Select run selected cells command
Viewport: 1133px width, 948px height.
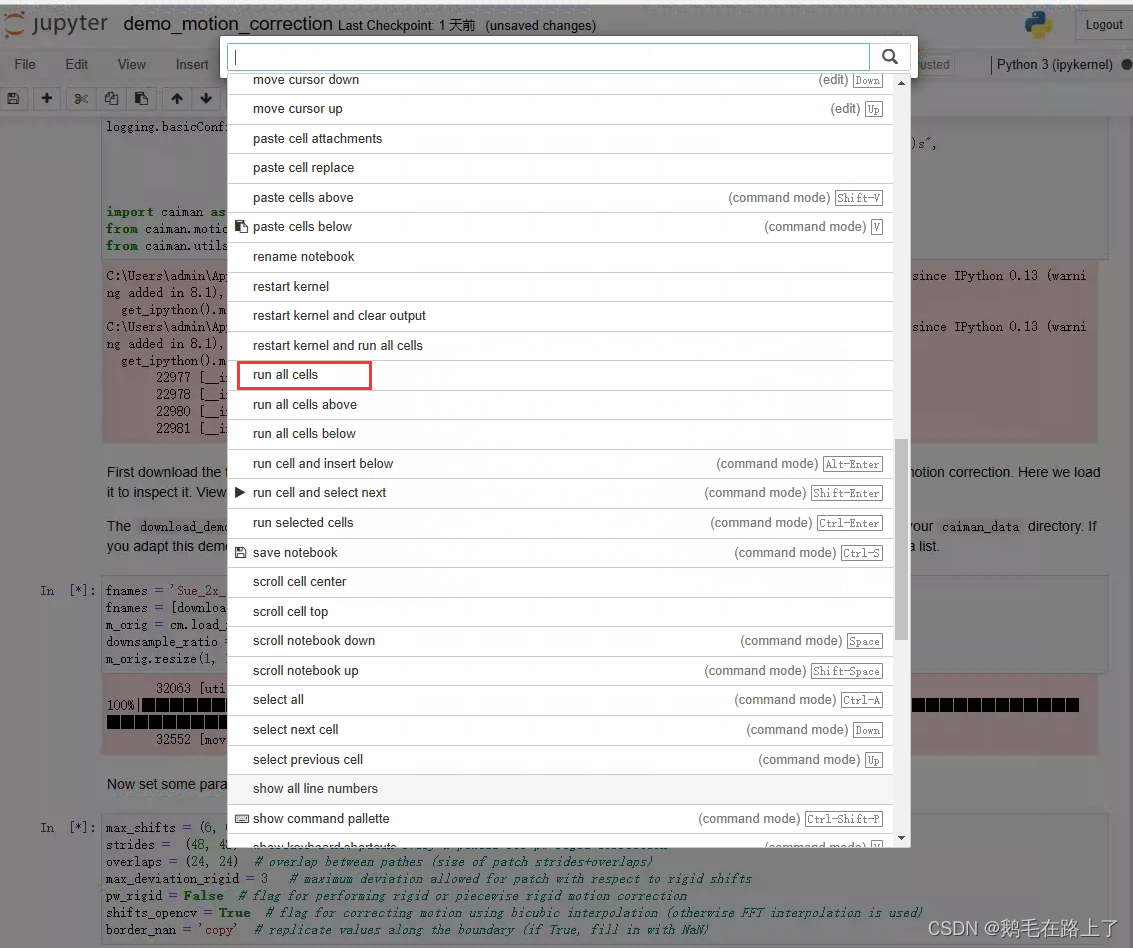pos(560,523)
